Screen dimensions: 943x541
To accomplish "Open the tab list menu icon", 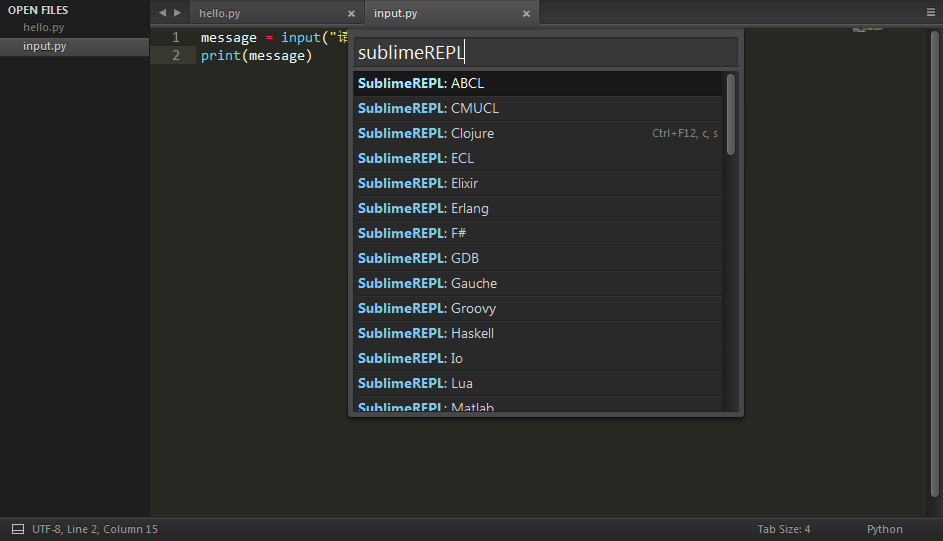I will (931, 13).
